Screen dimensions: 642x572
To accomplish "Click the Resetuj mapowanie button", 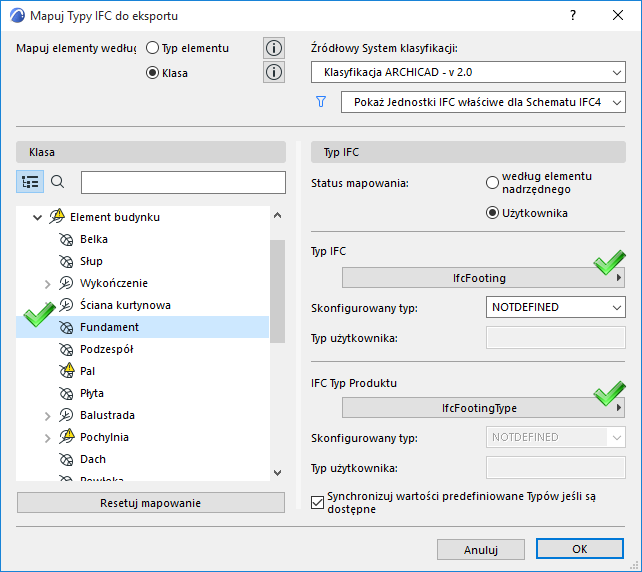I will 151,503.
